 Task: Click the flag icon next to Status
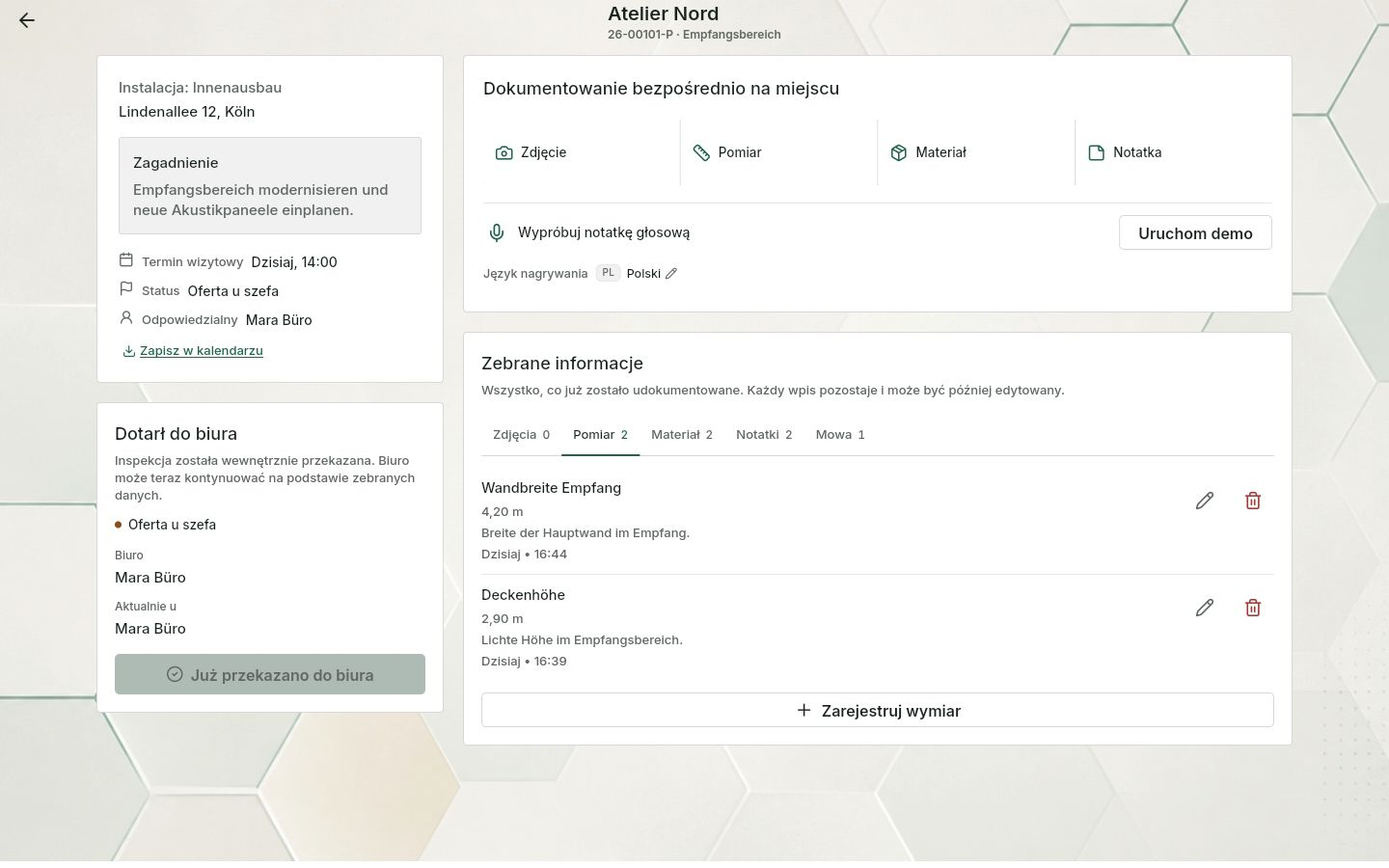click(x=126, y=289)
